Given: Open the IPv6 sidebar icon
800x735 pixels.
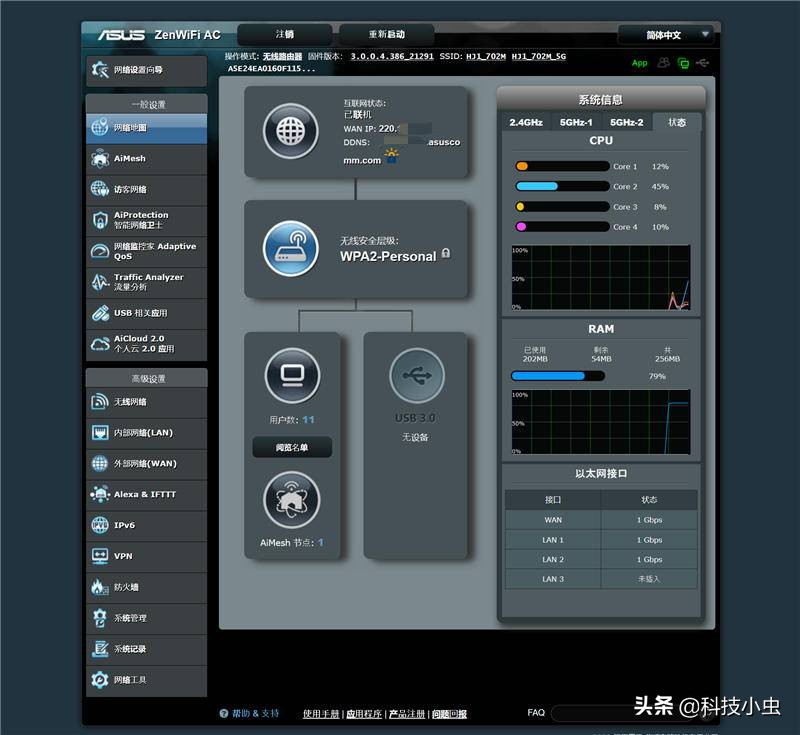Looking at the screenshot, I should coord(100,525).
